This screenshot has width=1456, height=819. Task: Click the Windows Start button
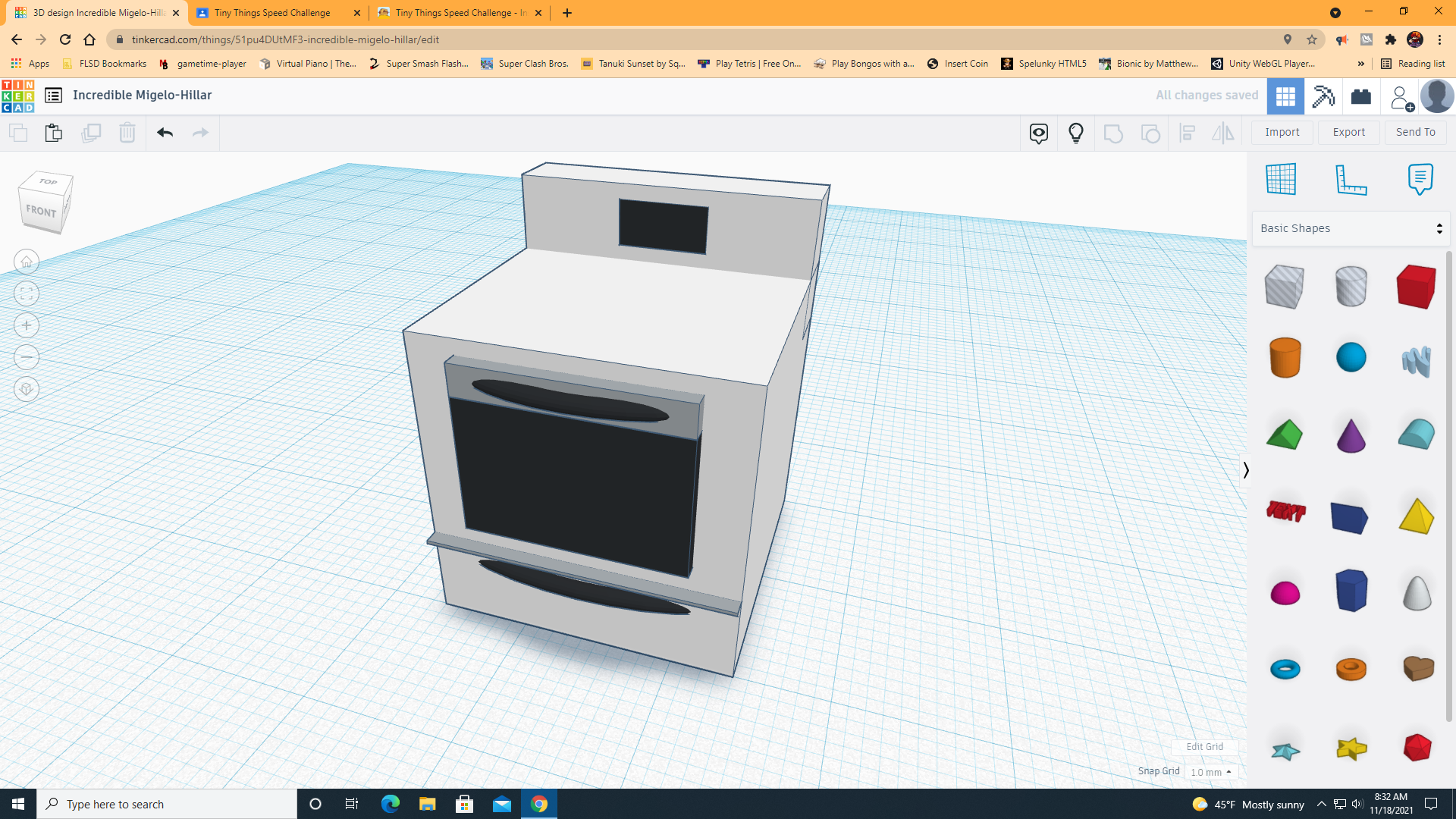pos(18,804)
